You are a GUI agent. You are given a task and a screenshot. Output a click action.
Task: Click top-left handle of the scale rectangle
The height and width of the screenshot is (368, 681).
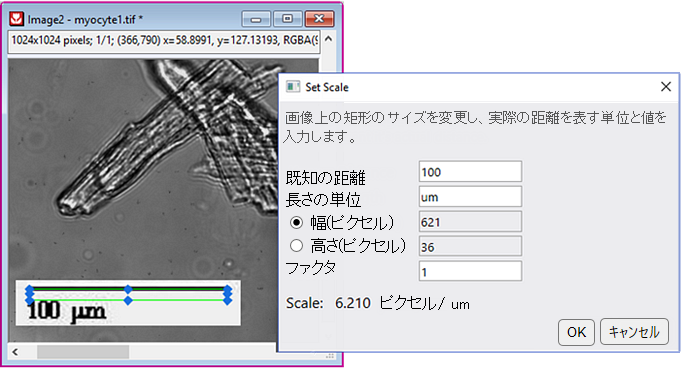click(30, 289)
